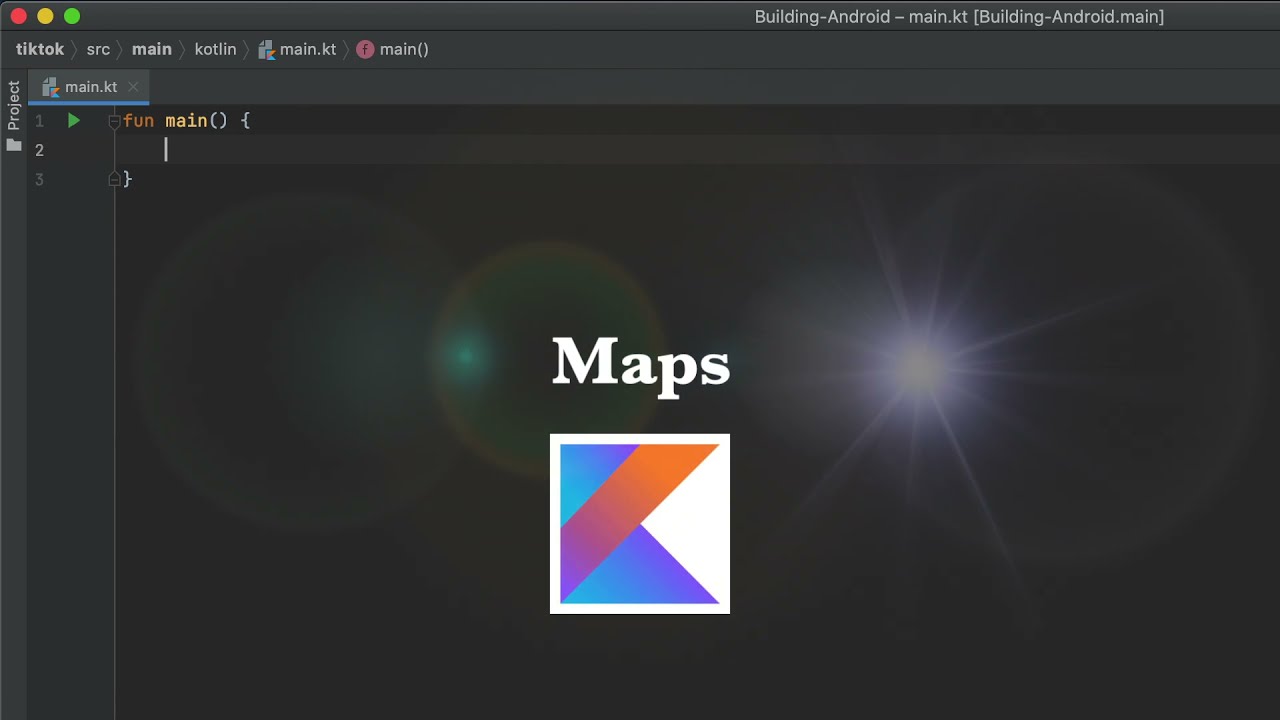Run main function with green gutter arrow

pos(73,120)
